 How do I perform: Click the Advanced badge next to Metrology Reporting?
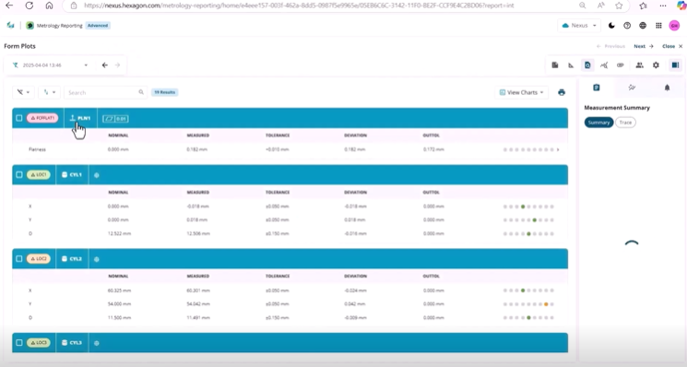pos(98,25)
